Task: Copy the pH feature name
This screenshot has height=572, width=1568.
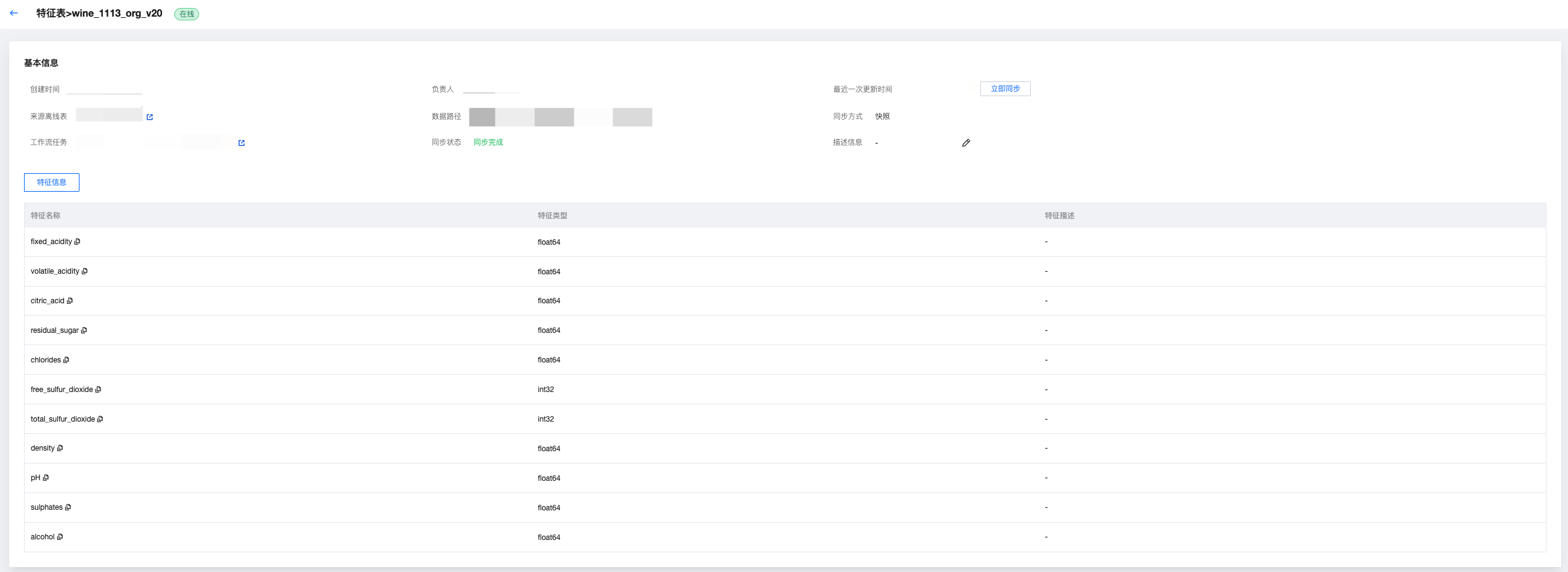Action: click(x=46, y=478)
